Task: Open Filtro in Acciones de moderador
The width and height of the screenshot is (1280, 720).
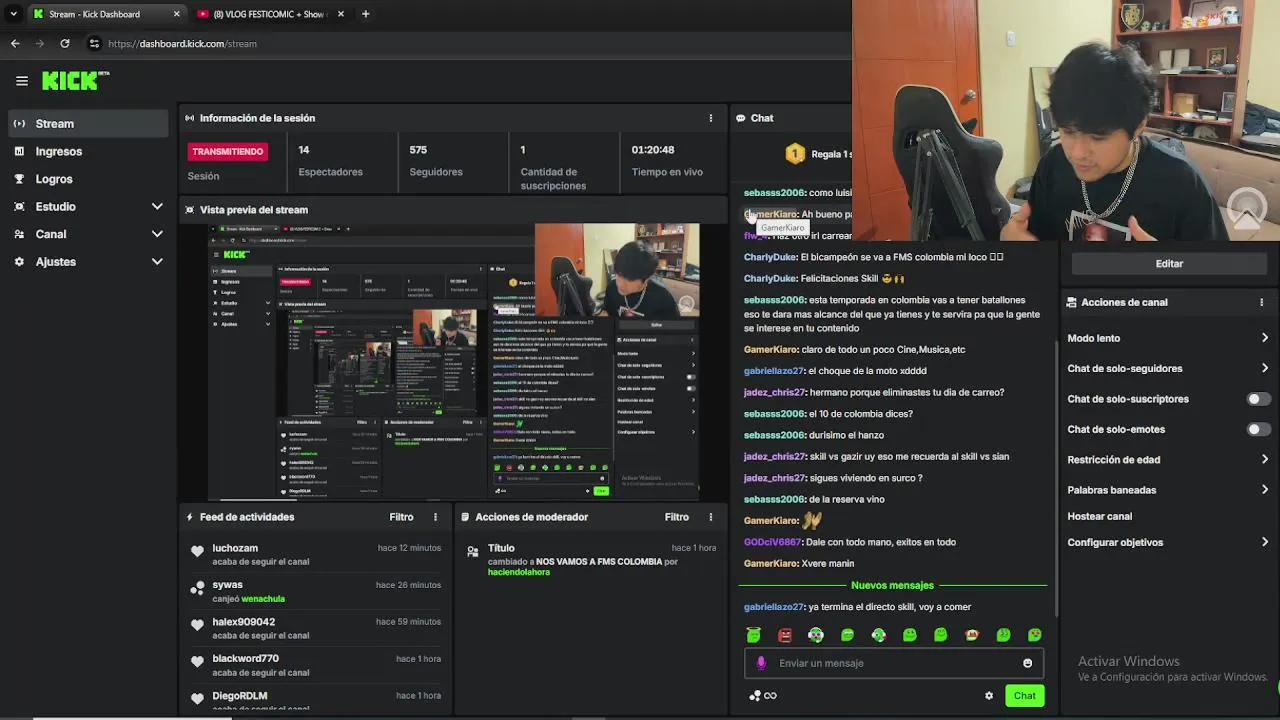Action: pos(677,517)
